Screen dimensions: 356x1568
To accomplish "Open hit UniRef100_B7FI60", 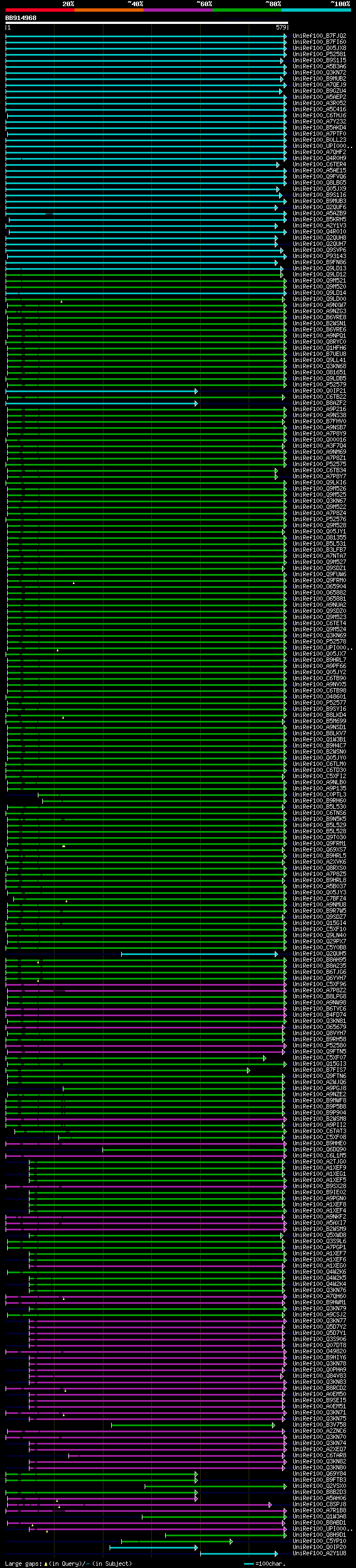I will tap(319, 42).
